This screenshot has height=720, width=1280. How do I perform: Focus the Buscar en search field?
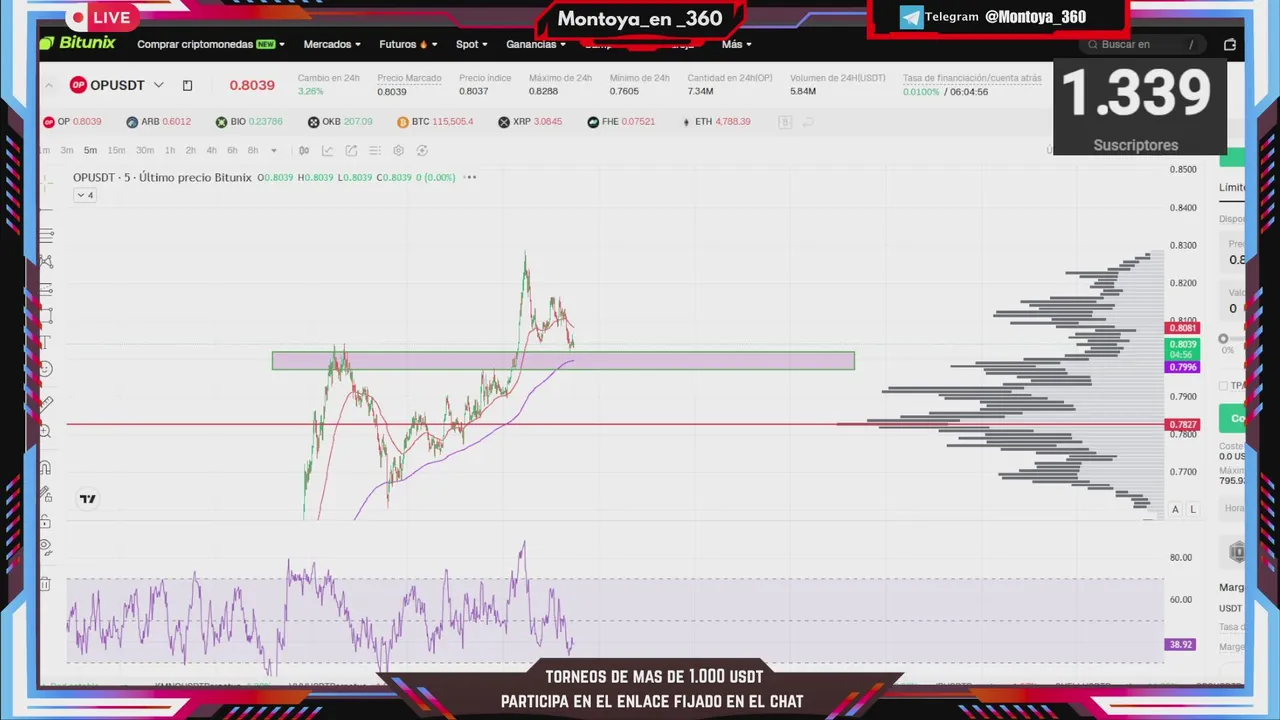(1144, 44)
